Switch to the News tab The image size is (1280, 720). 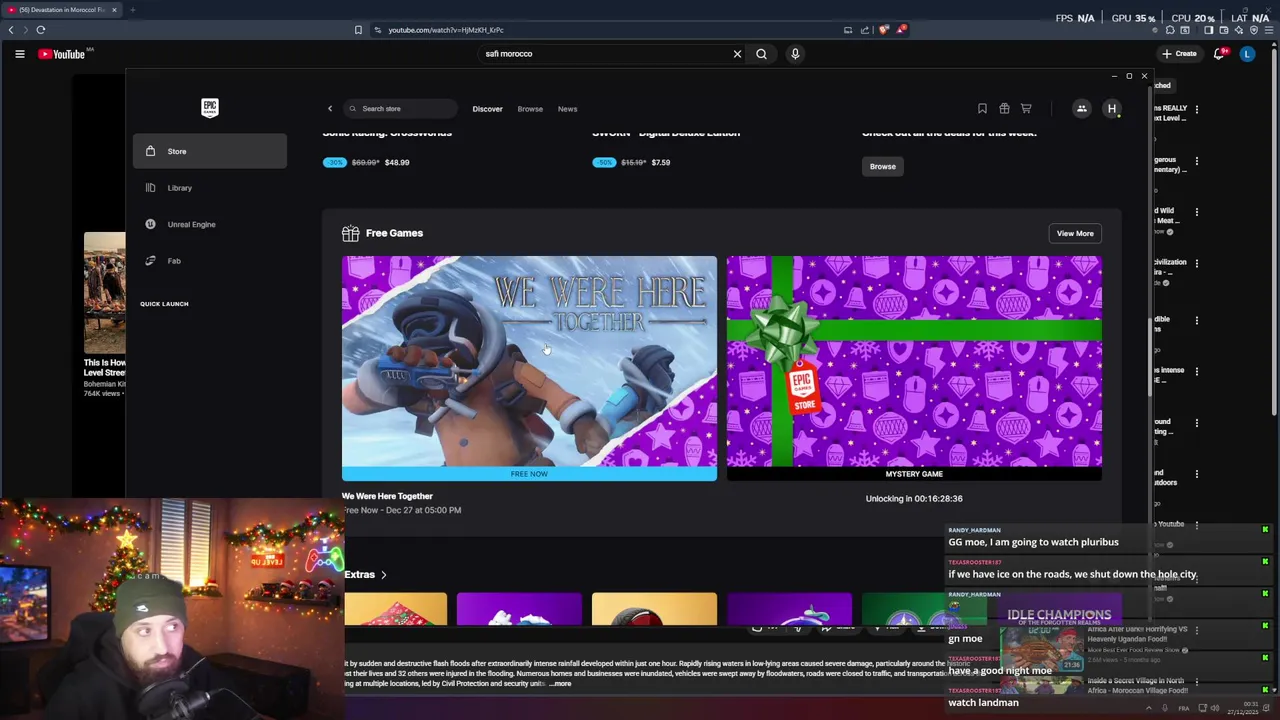[x=567, y=108]
